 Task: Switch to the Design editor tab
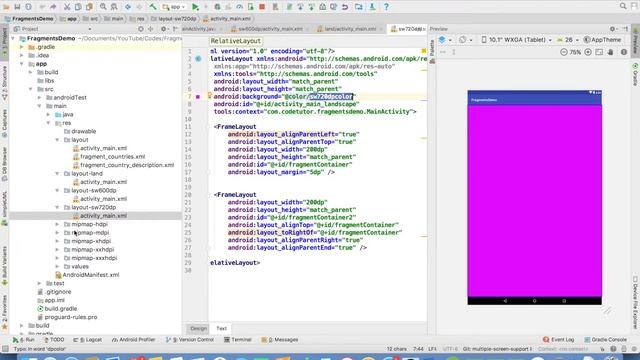(x=198, y=329)
